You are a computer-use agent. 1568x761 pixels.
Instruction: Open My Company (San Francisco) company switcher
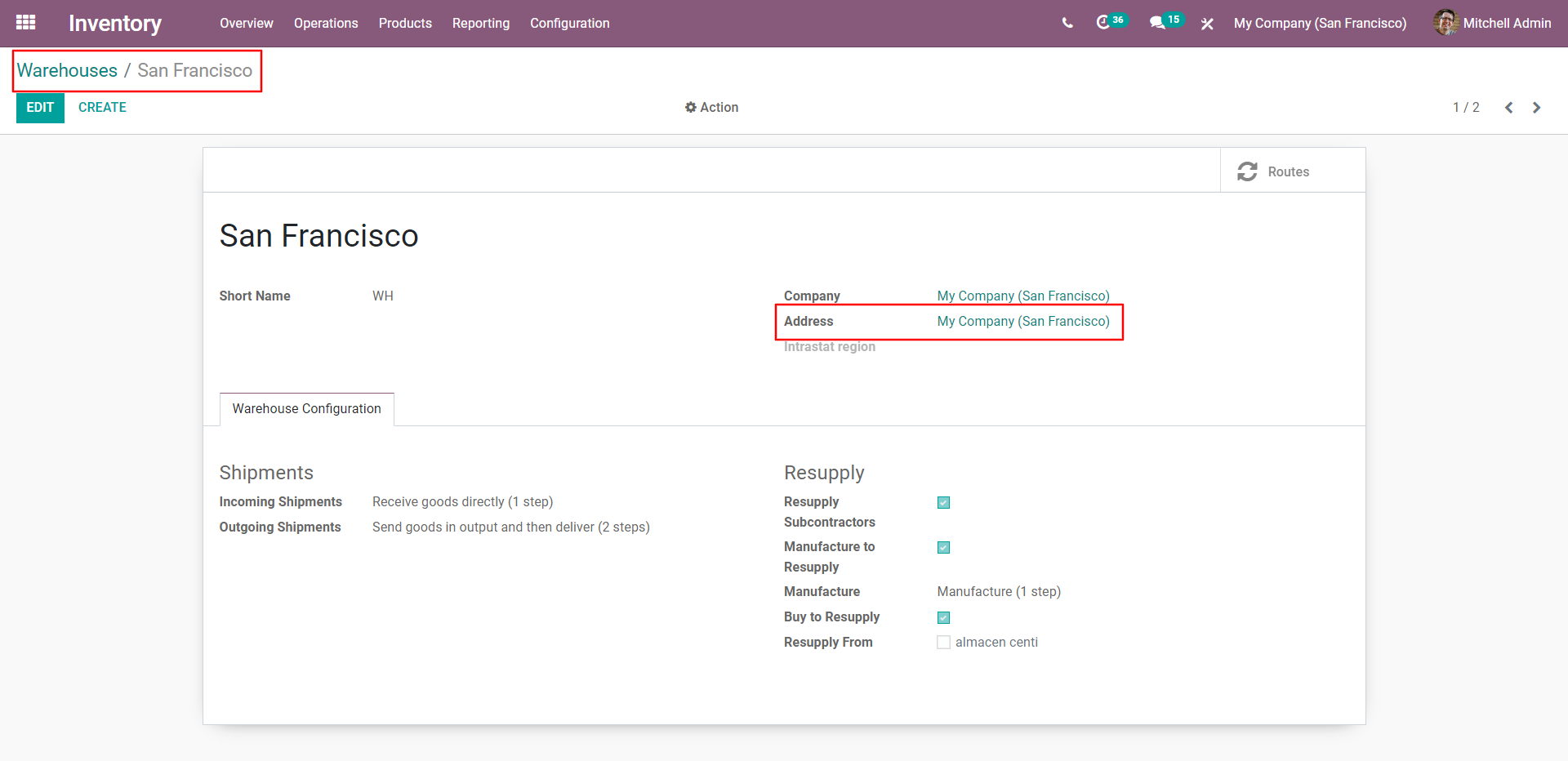(x=1320, y=23)
